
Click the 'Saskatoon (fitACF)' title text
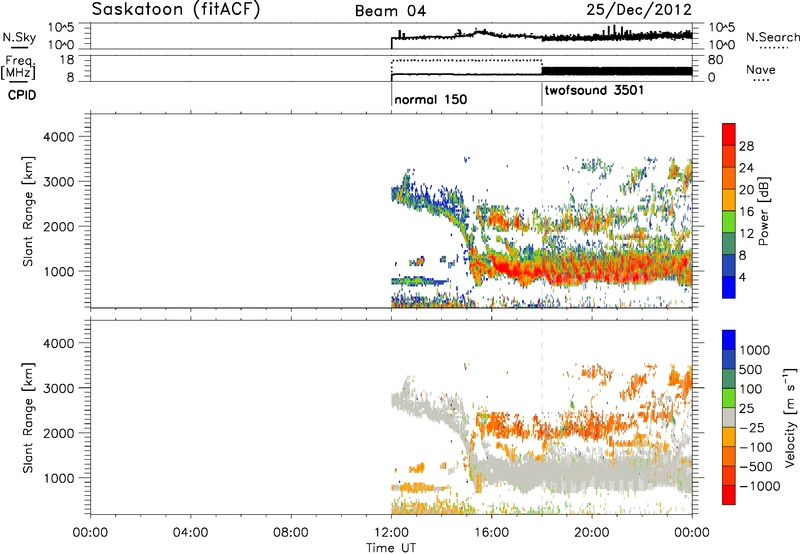point(176,10)
